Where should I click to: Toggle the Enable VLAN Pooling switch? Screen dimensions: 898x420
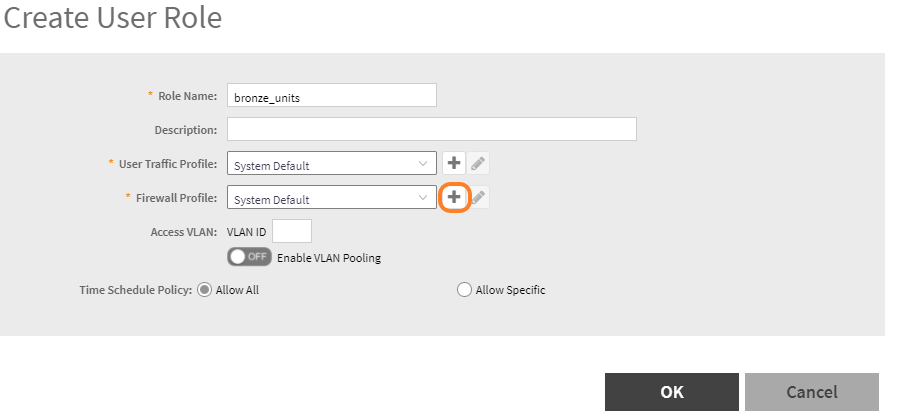[250, 257]
